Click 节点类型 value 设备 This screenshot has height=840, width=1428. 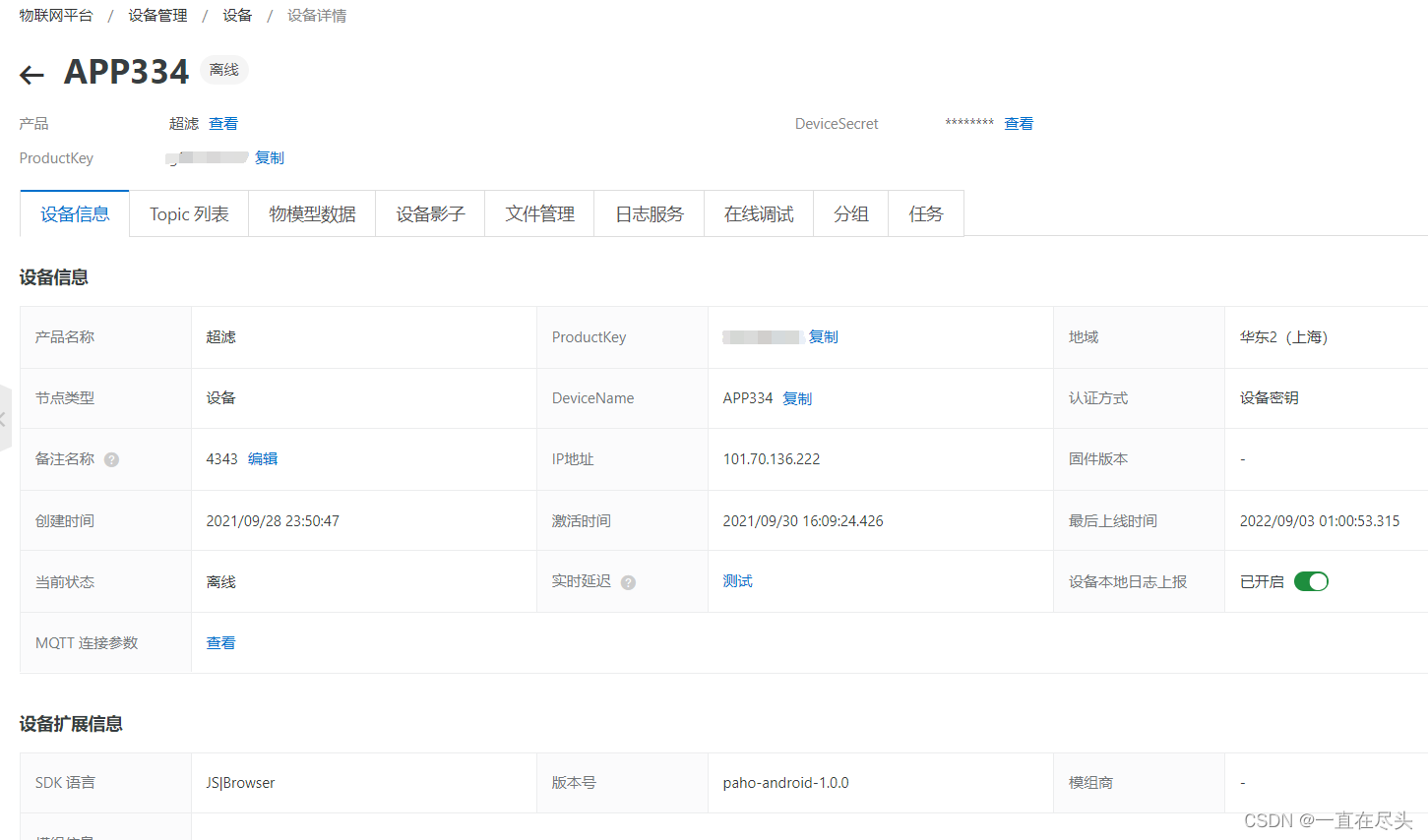coord(220,398)
